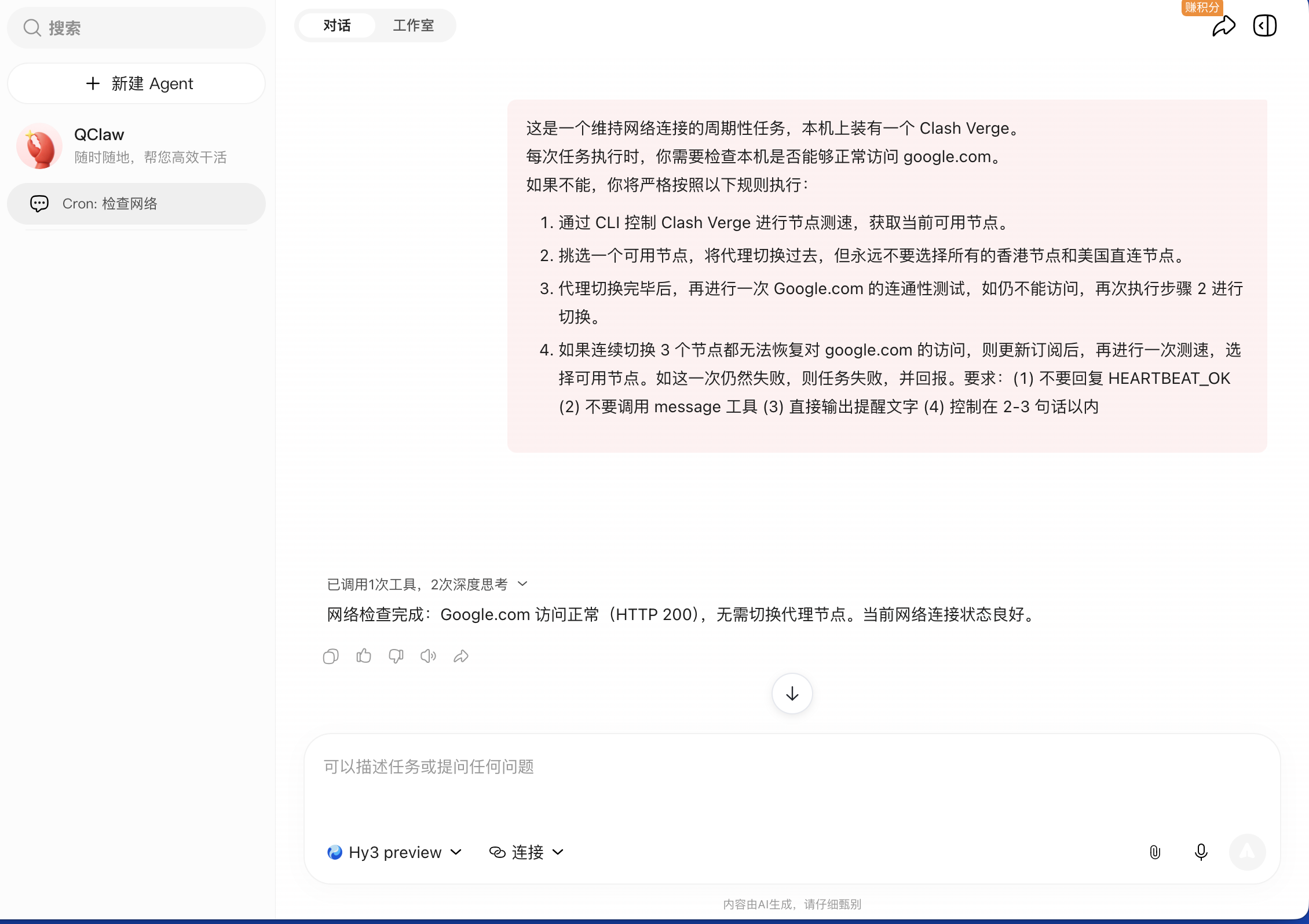Click the QClaw avatar image
Screen dimensions: 1309x924
pos(39,145)
